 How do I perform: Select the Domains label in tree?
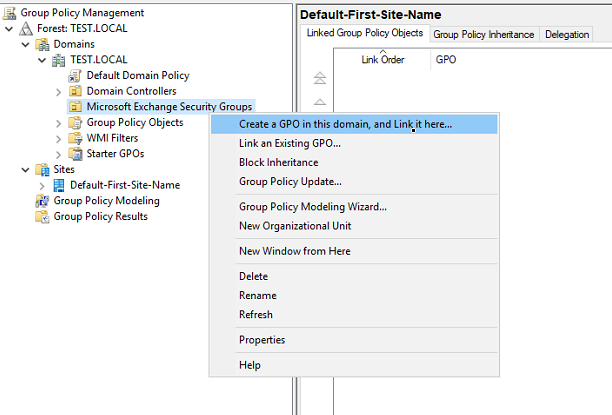pos(74,44)
